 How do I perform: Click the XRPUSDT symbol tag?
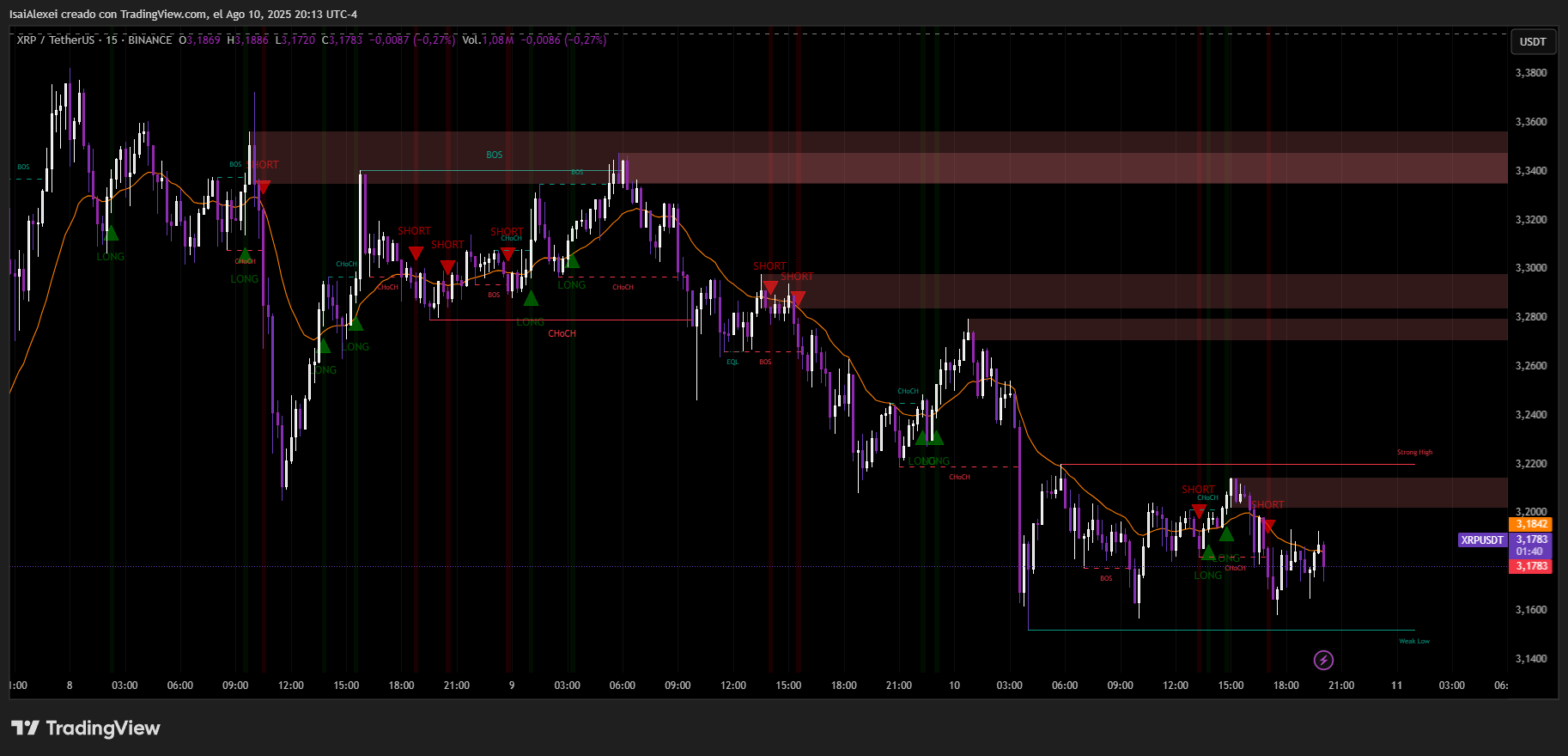[x=1482, y=540]
